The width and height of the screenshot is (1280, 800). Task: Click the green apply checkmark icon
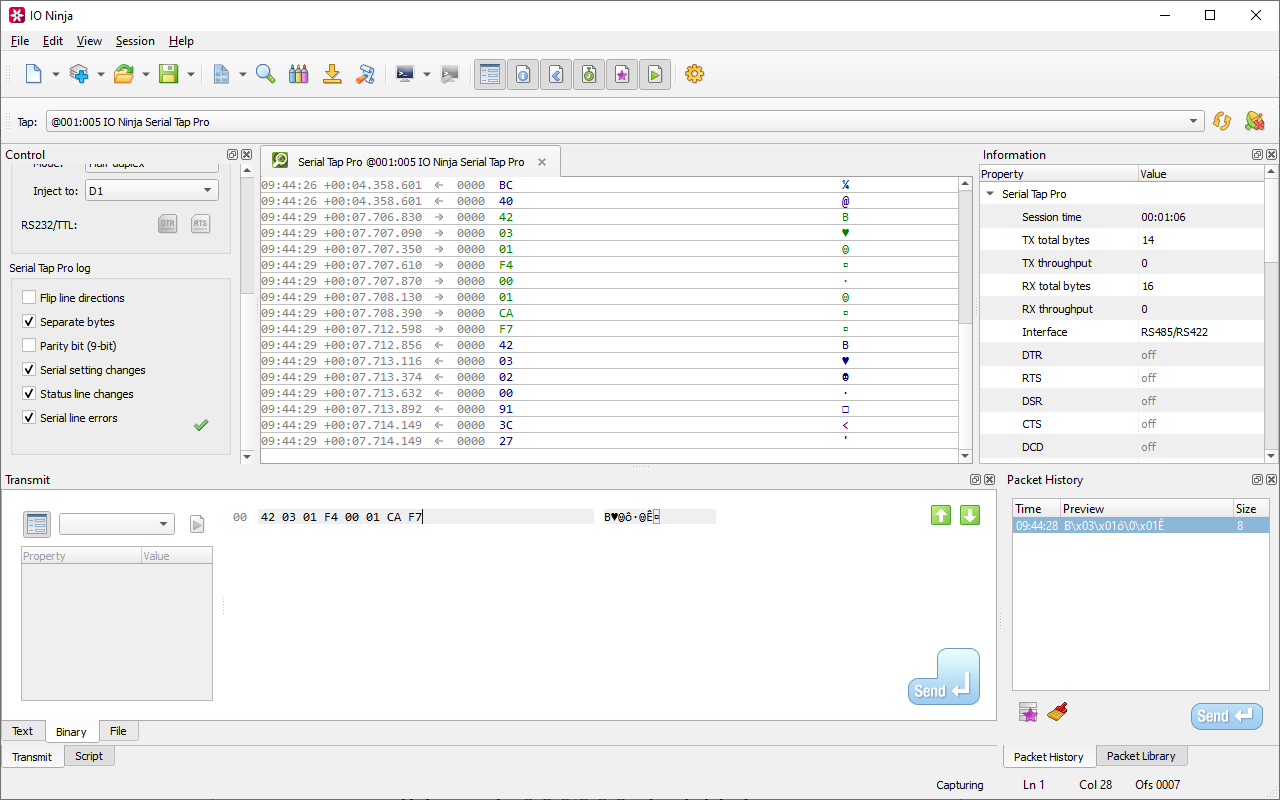(201, 425)
